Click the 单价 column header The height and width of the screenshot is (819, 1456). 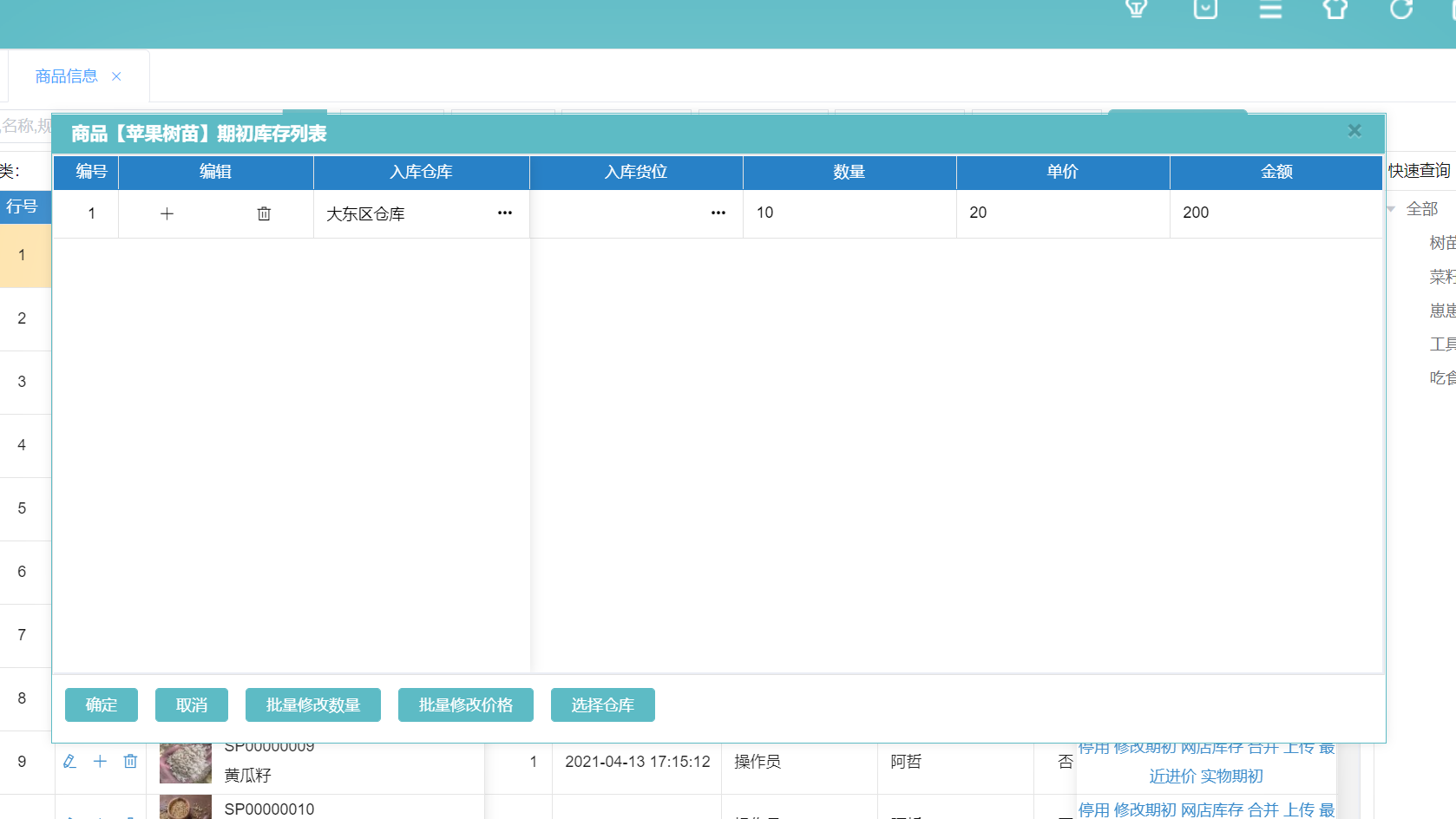1063,172
